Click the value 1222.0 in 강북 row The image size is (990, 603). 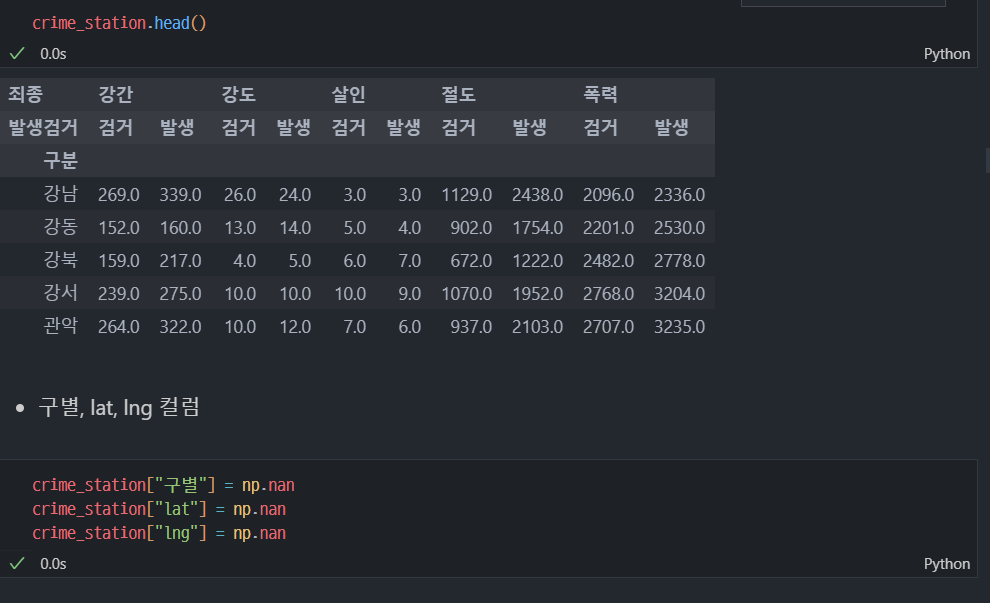(537, 260)
